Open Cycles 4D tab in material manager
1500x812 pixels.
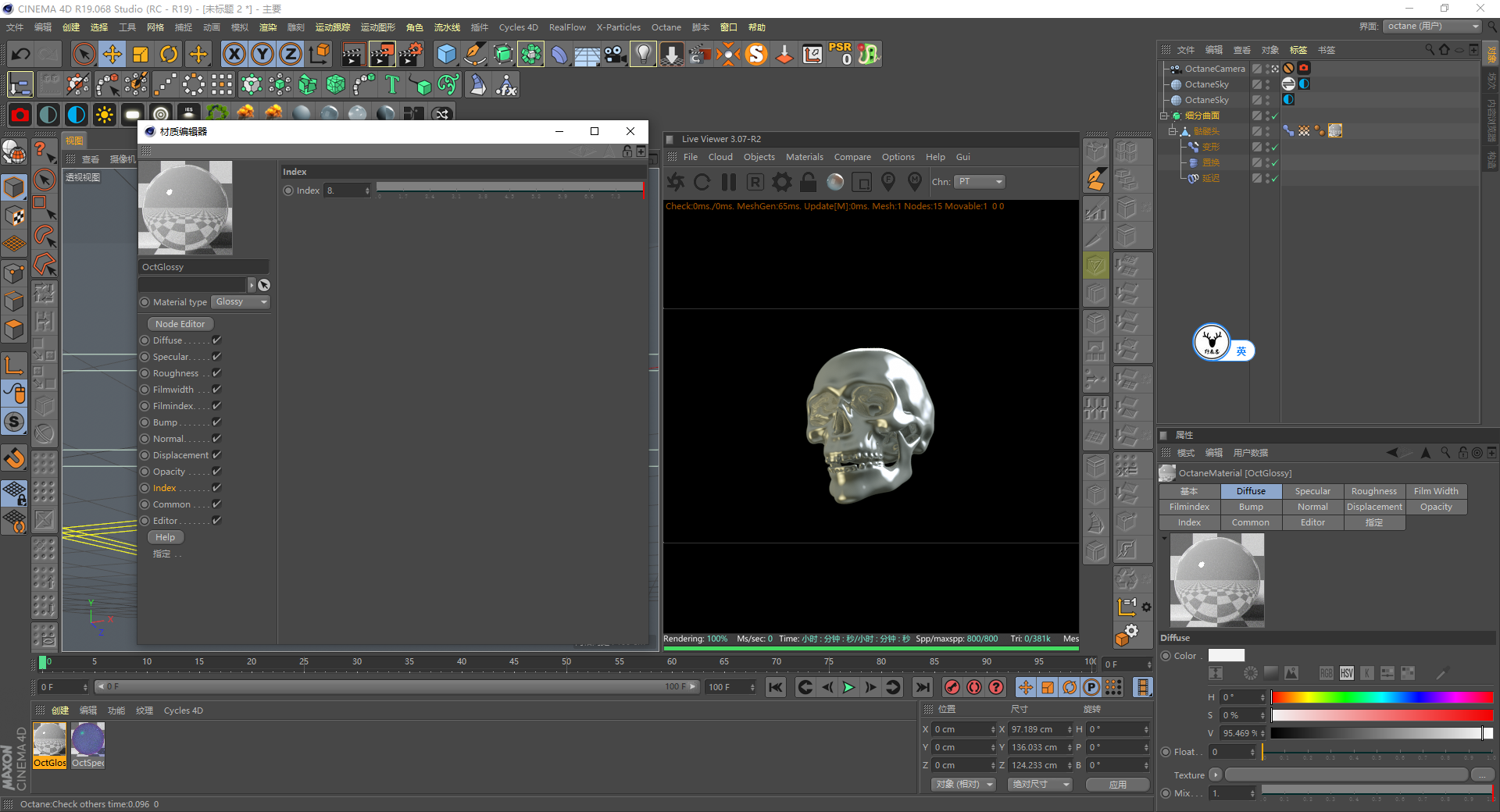coord(184,710)
